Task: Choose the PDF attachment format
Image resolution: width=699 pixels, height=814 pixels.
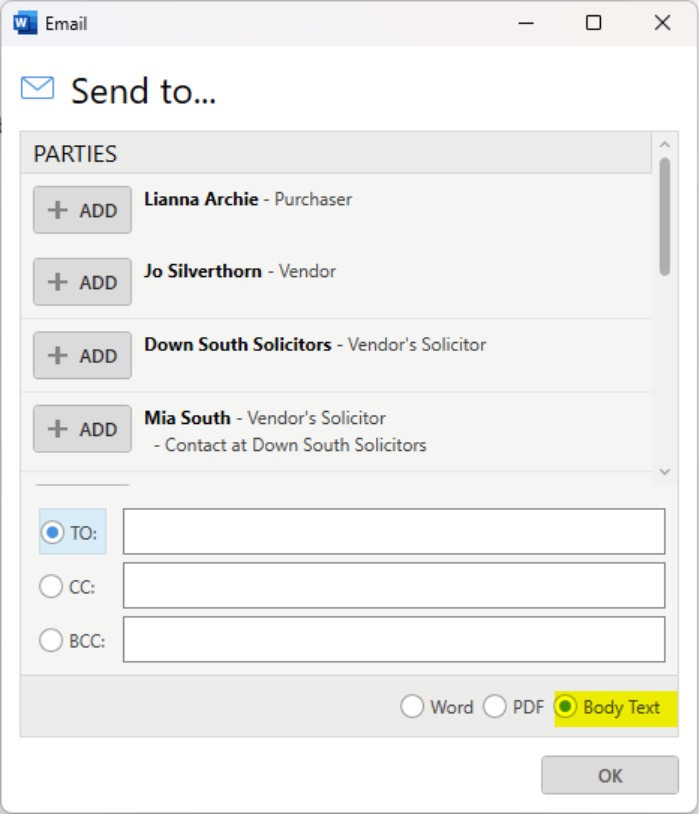Action: (x=495, y=707)
